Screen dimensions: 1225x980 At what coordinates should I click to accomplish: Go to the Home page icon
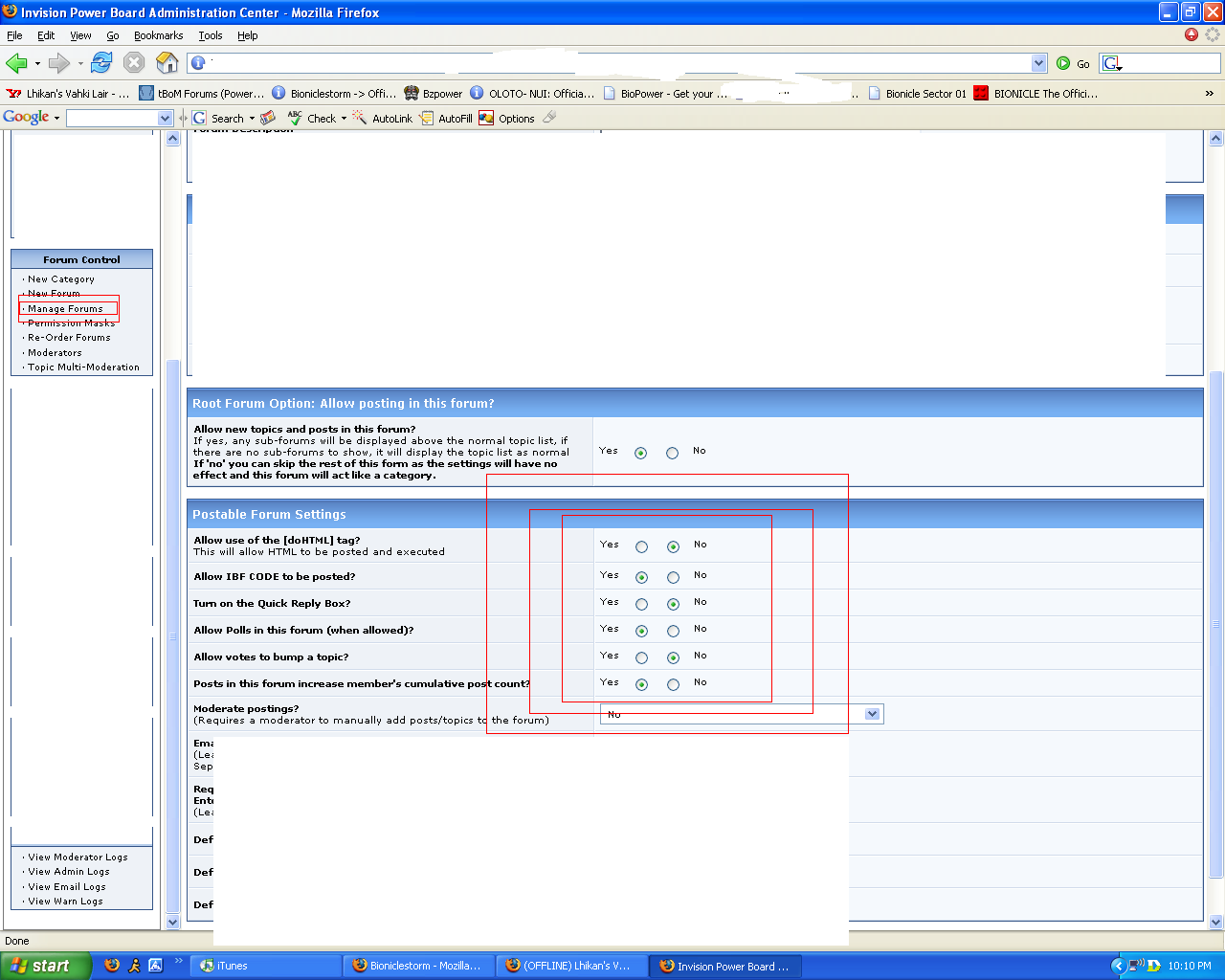(x=167, y=63)
